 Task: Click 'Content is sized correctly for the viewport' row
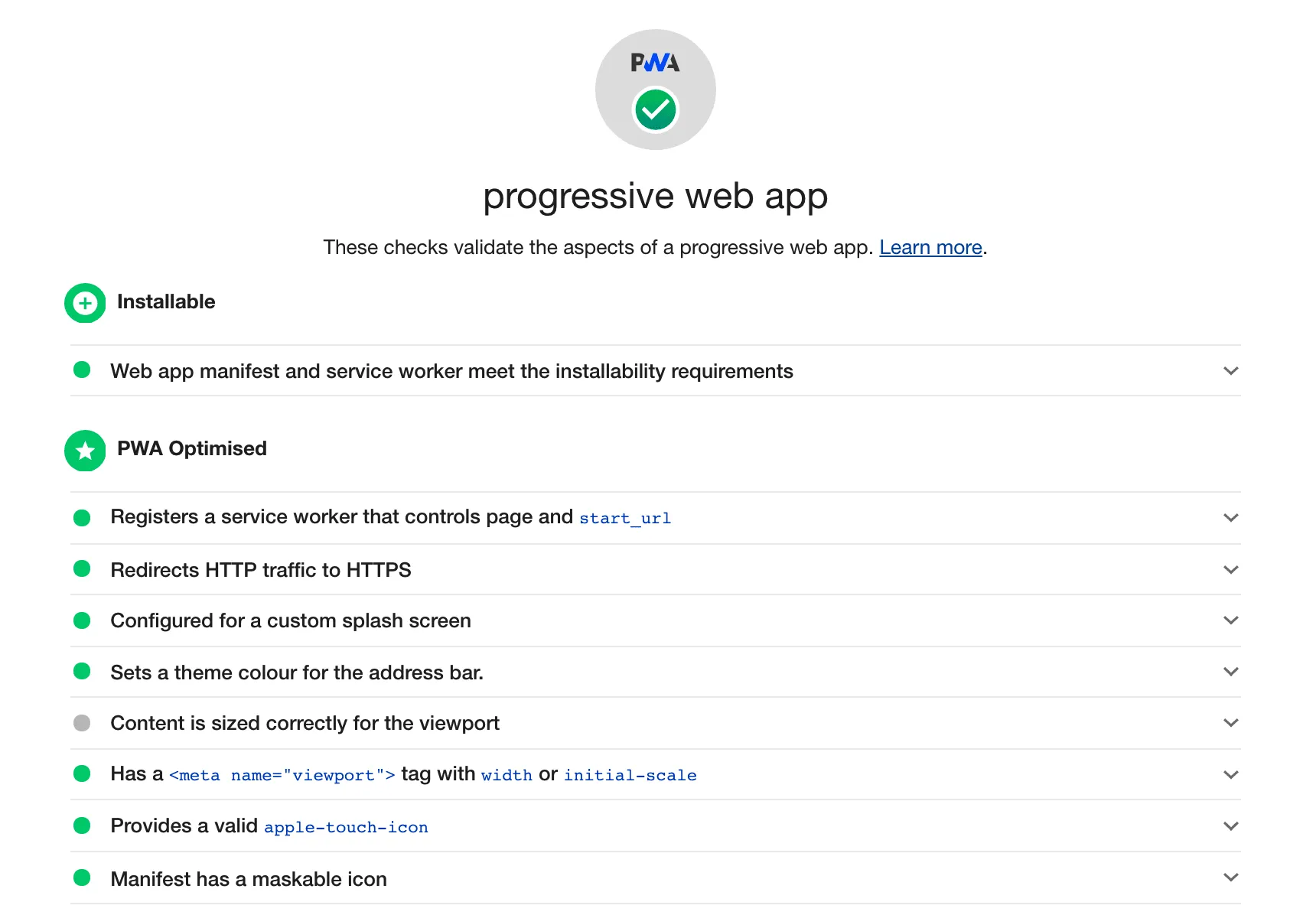(305, 723)
